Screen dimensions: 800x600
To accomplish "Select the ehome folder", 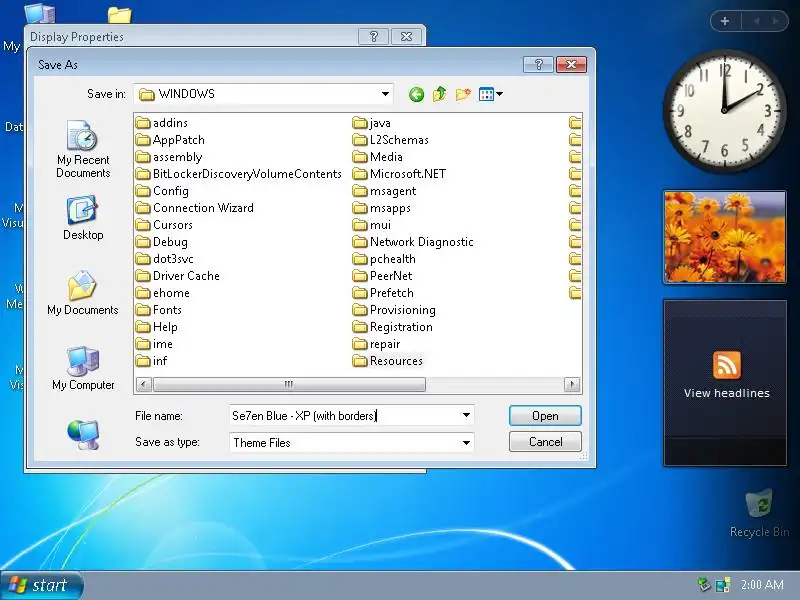I will 163,293.
